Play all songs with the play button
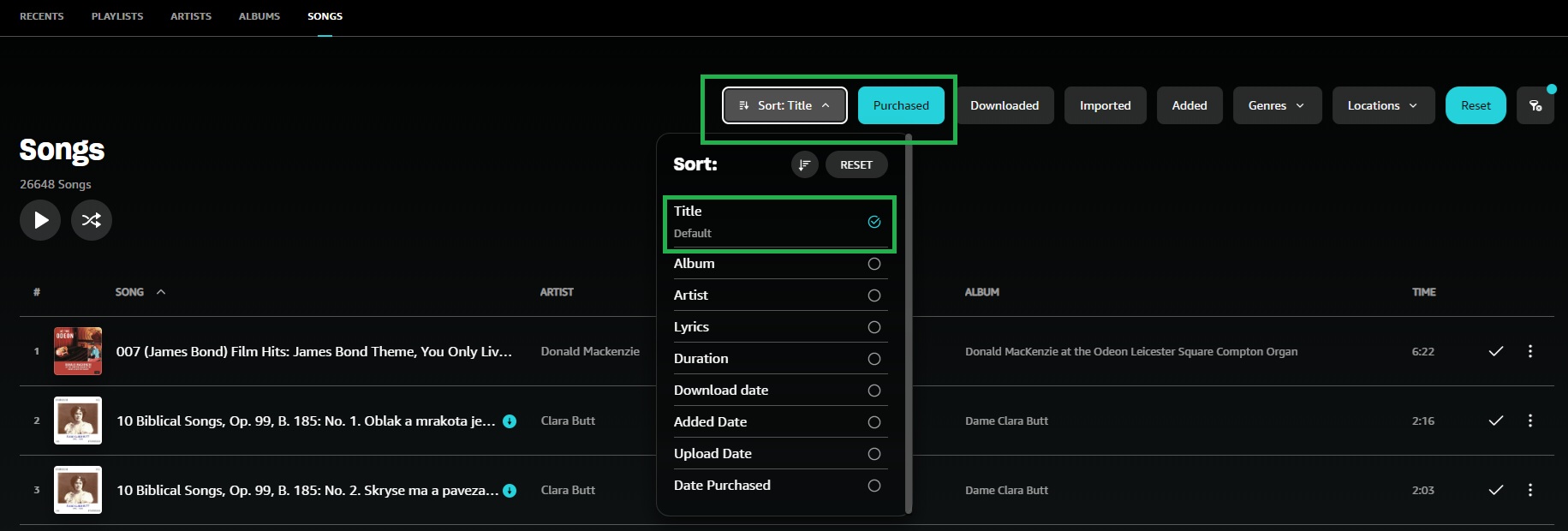 tap(40, 220)
